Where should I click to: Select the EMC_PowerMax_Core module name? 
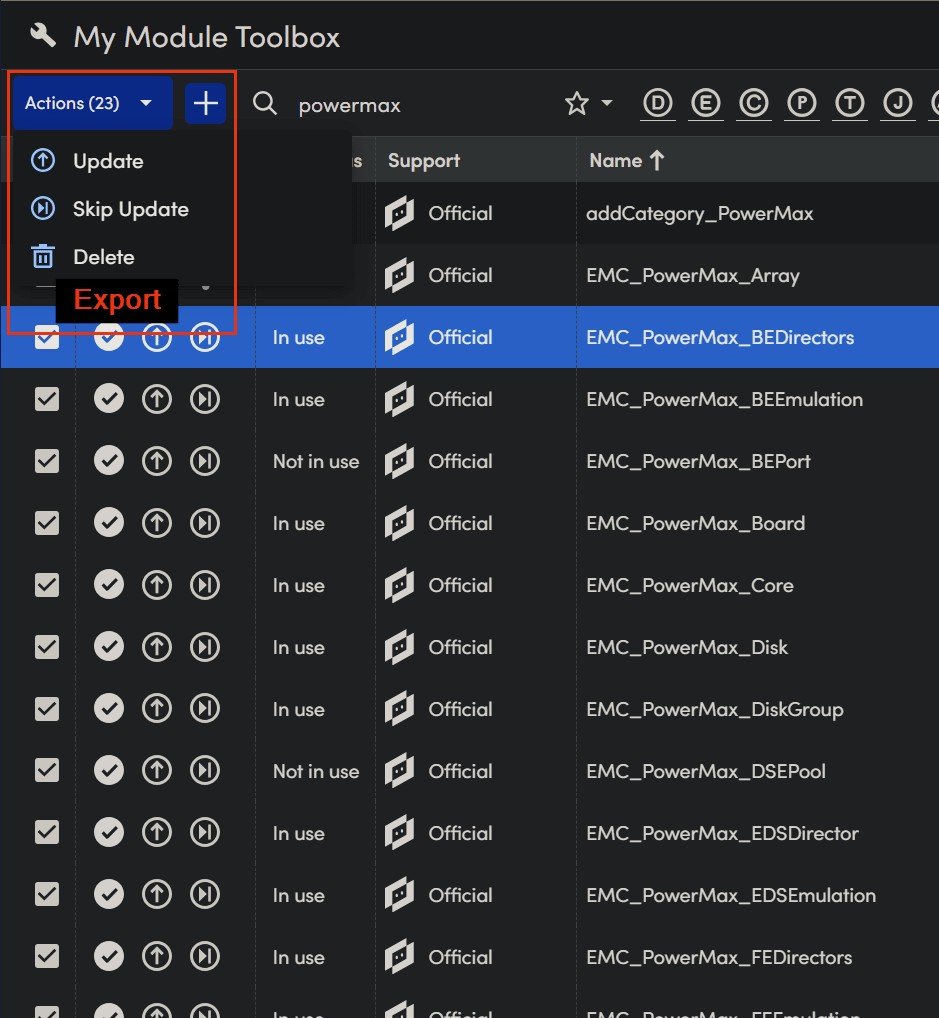tap(690, 586)
